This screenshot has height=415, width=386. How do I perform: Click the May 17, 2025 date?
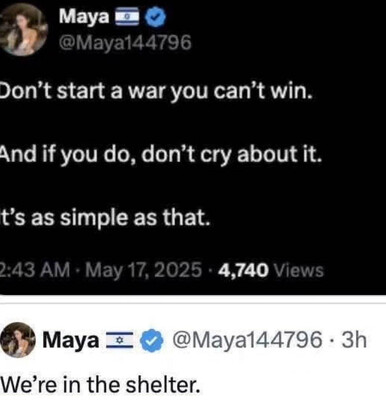point(144,270)
